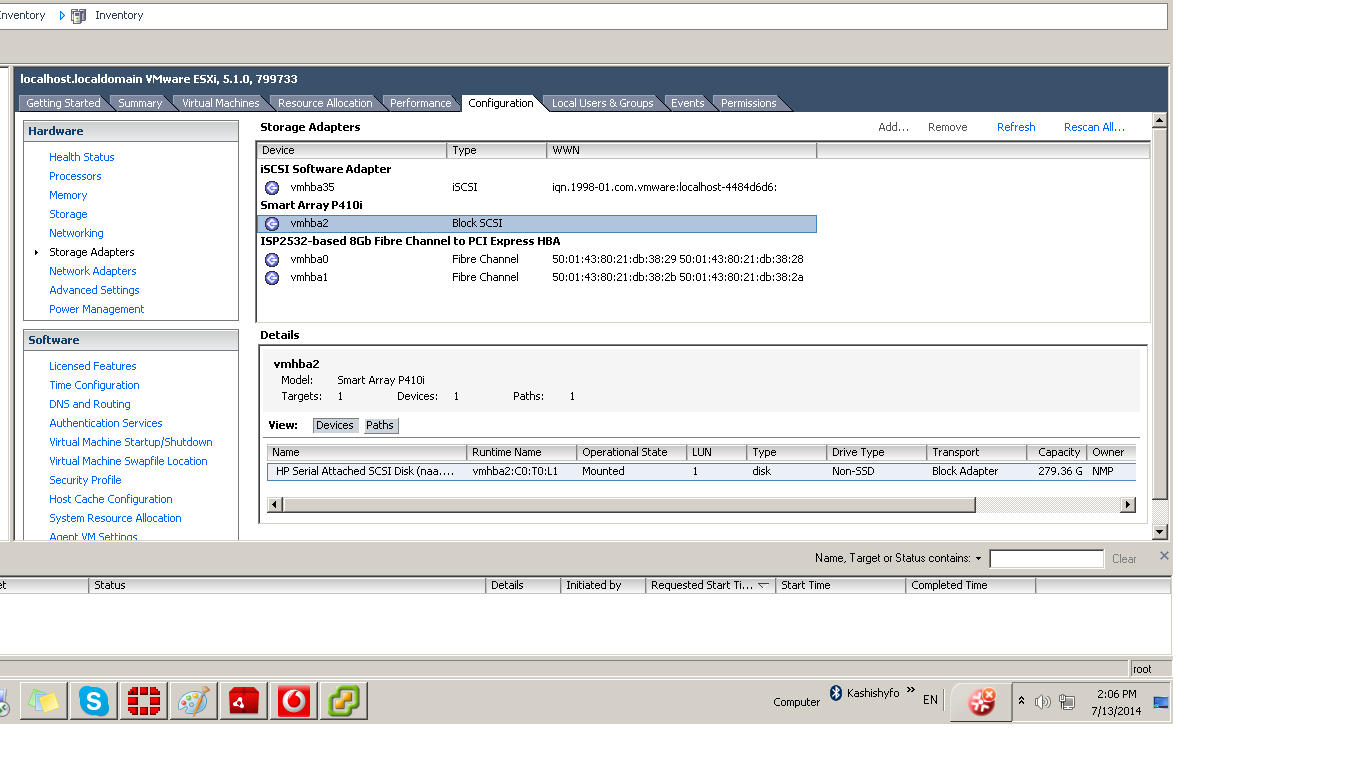Open the Events tab
Viewport: 1366px width, 768px height.
click(x=687, y=103)
